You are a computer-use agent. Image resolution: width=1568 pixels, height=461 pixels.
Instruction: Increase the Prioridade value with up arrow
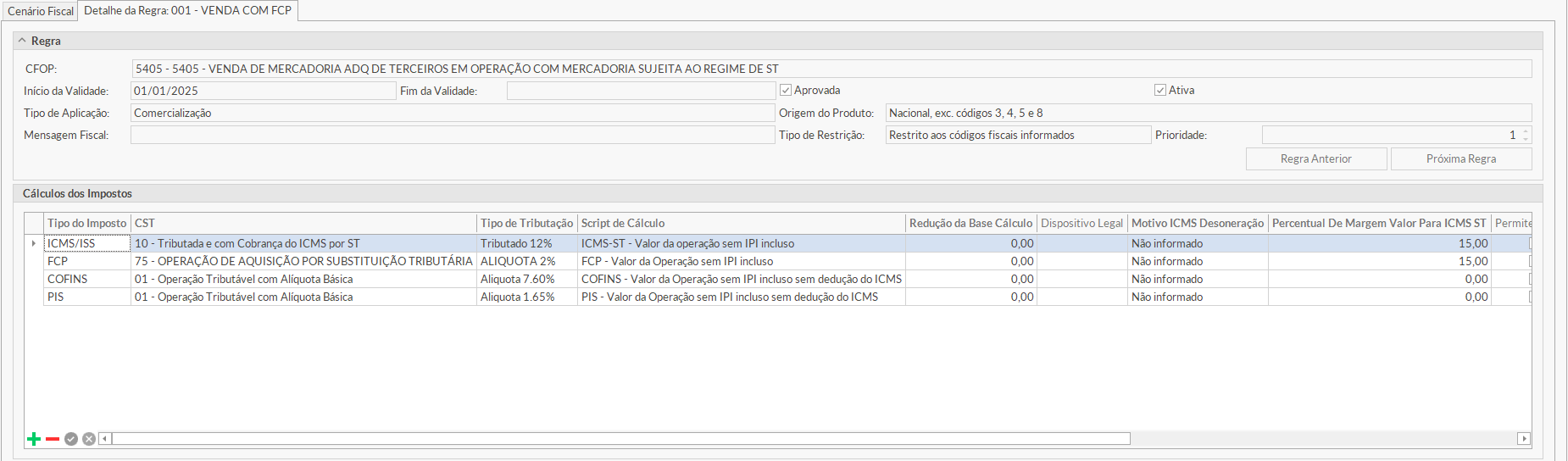tap(1526, 131)
